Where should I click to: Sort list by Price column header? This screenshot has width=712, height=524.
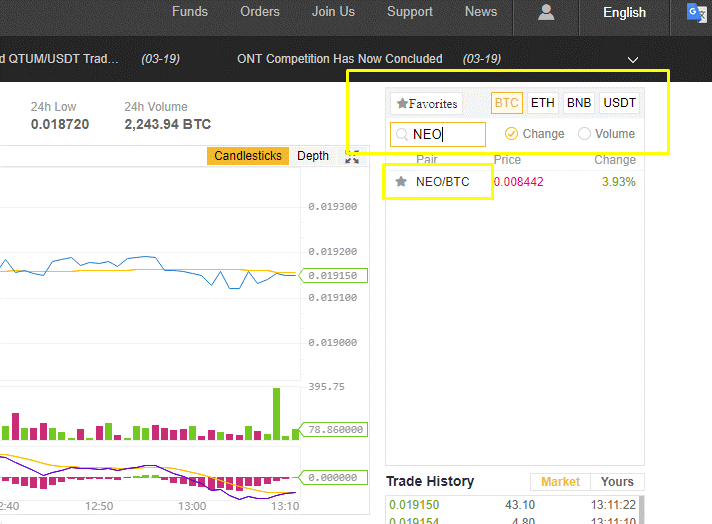[507, 160]
